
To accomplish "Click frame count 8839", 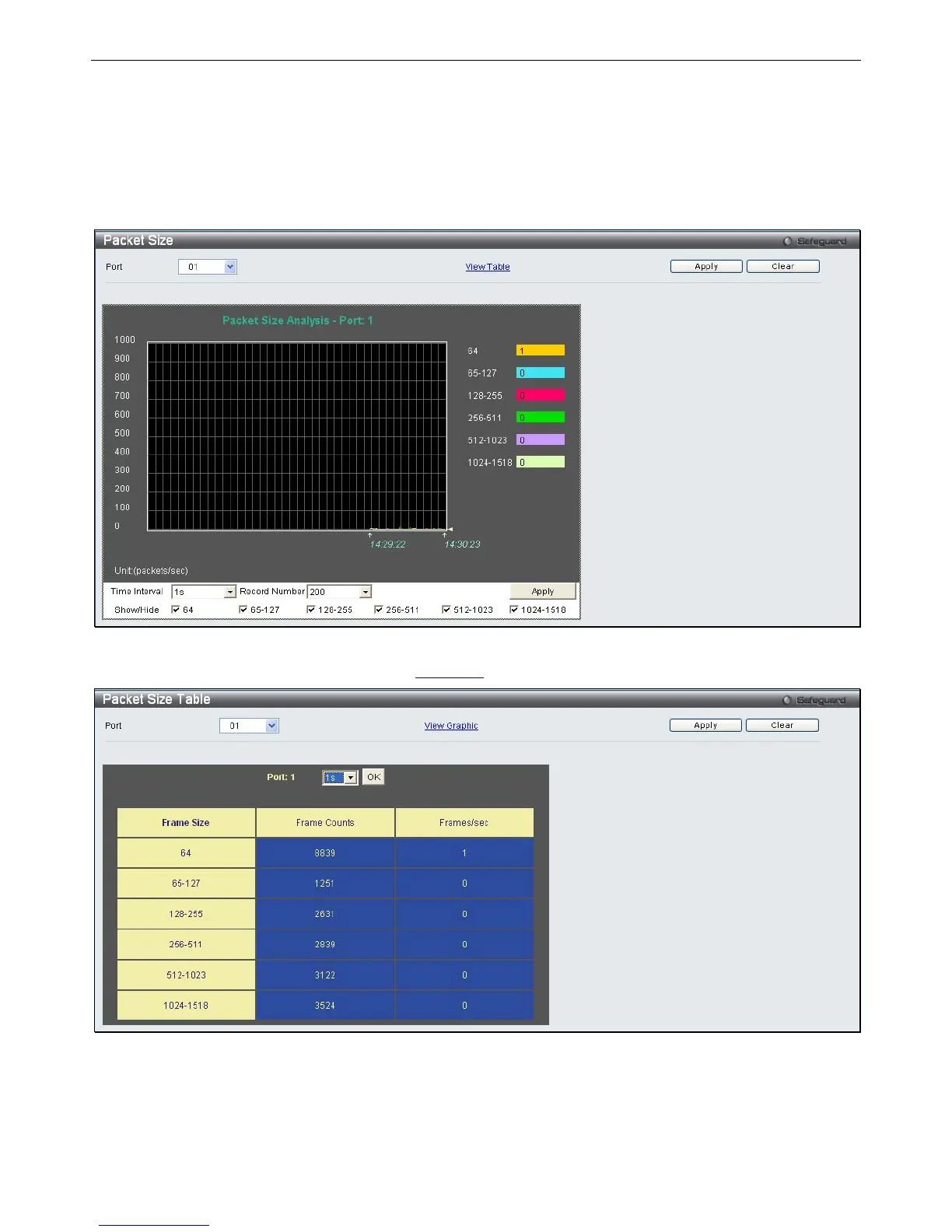I will pyautogui.click(x=325, y=853).
